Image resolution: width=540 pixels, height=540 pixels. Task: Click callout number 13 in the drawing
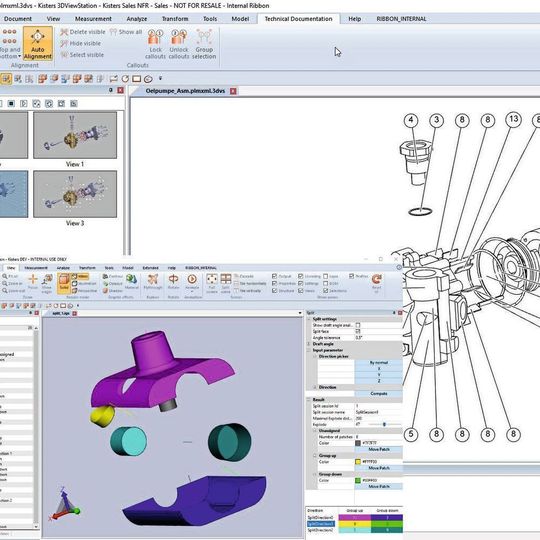point(513,119)
